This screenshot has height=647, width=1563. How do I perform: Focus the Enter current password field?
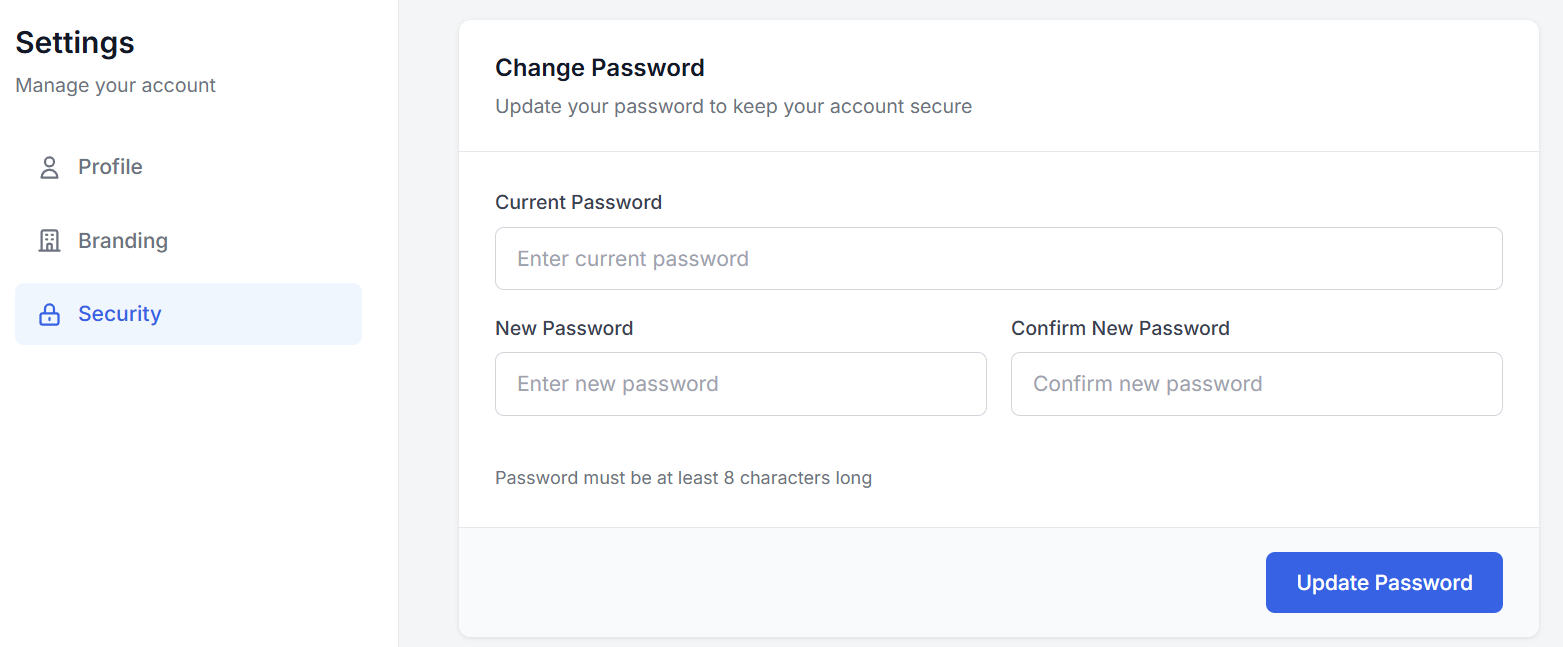pos(998,259)
